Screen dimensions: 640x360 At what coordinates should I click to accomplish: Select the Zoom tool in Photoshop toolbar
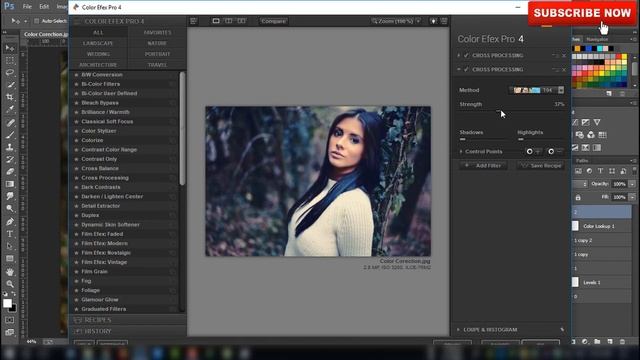click(10, 284)
